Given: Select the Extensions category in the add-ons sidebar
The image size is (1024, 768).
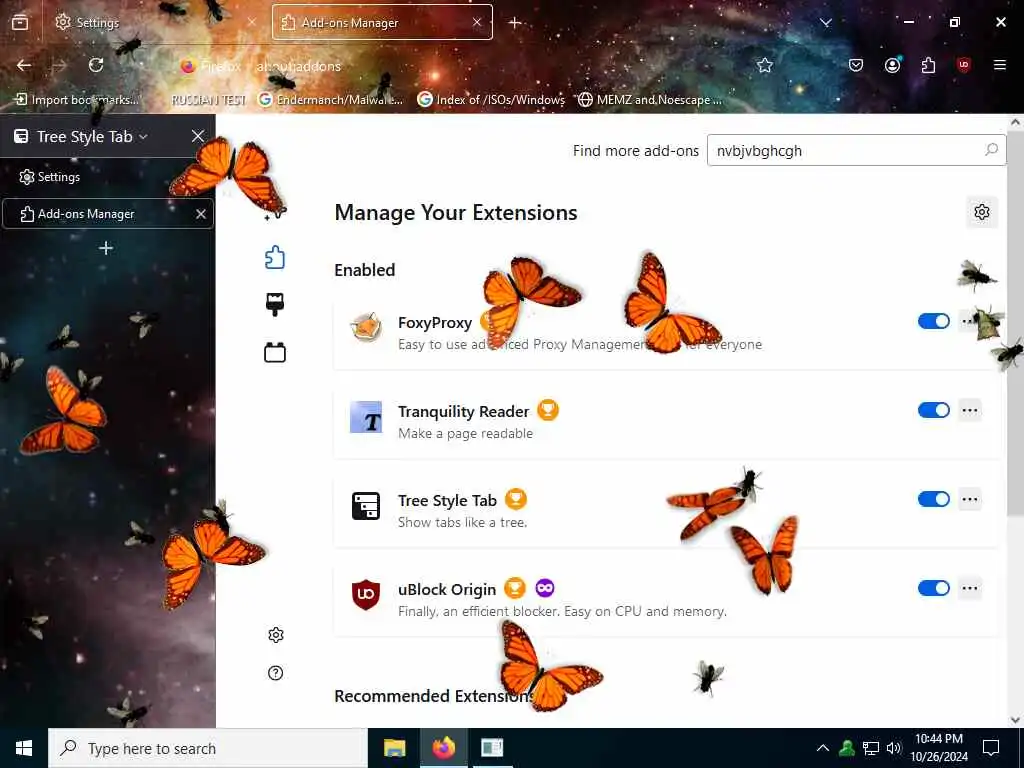Looking at the screenshot, I should (x=275, y=257).
